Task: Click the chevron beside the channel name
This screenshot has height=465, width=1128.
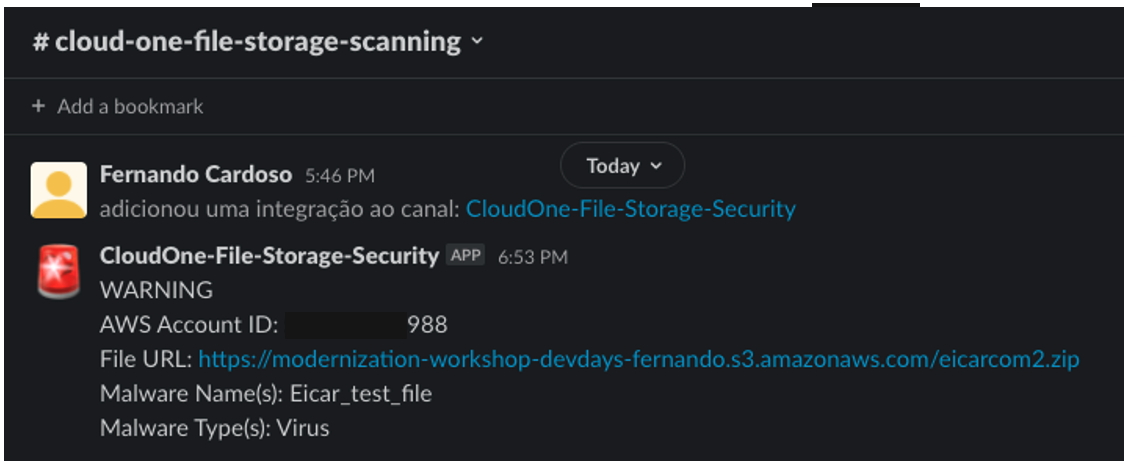Action: point(476,42)
